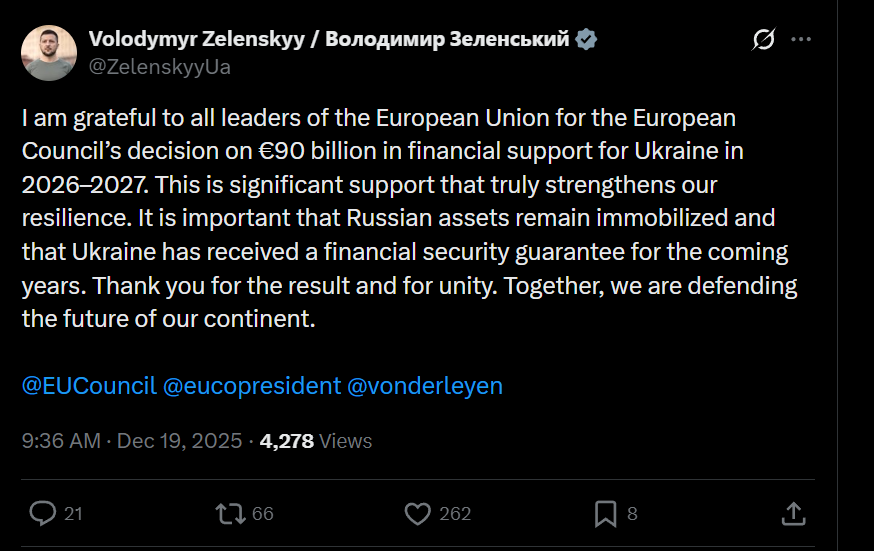Click the 9:36 AM Dec 19, 2025 timestamp
The image size is (874, 551).
tap(131, 440)
